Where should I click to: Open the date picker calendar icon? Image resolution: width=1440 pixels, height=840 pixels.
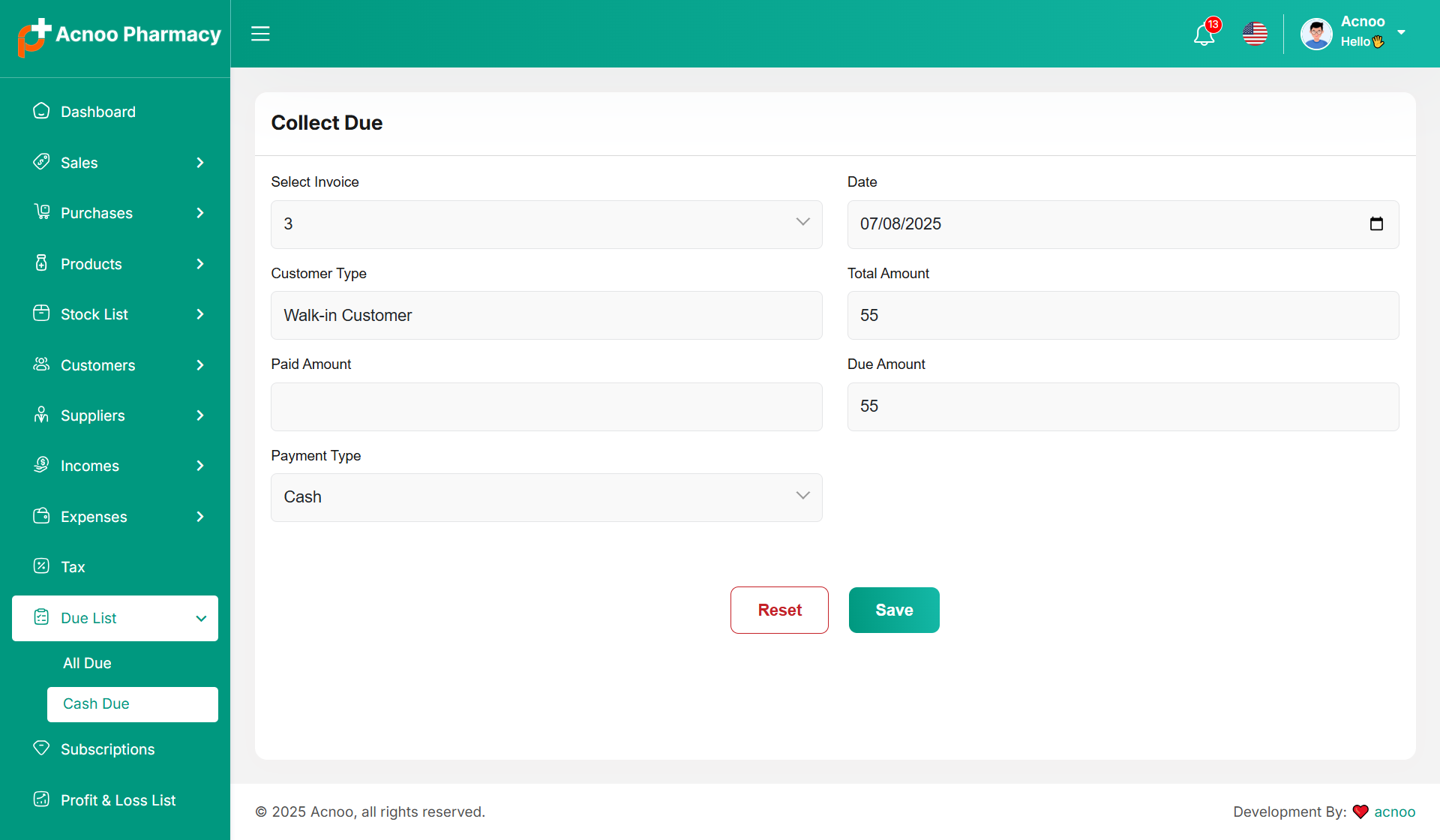[1376, 224]
